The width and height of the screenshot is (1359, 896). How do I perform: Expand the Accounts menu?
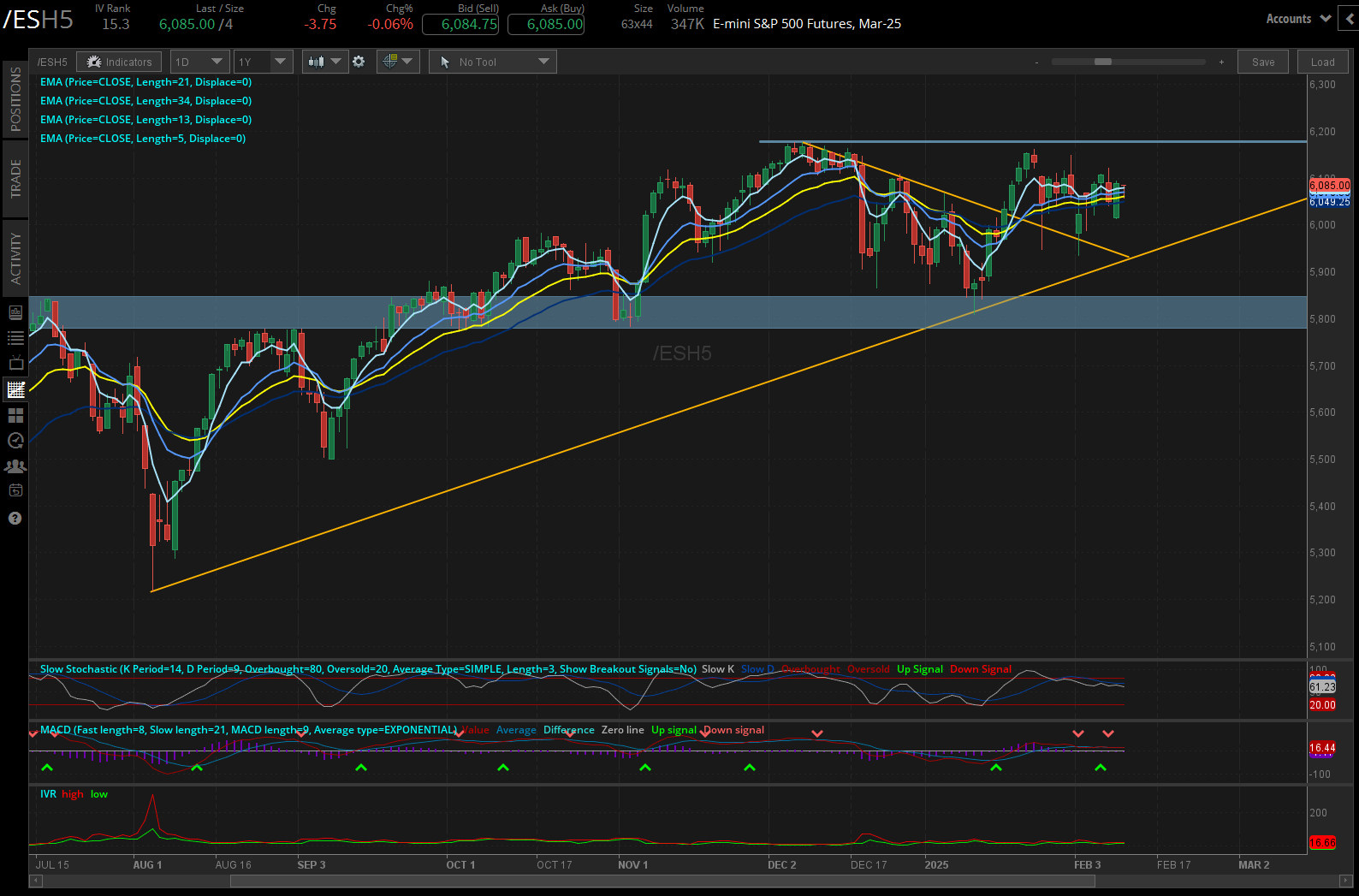(x=1297, y=19)
